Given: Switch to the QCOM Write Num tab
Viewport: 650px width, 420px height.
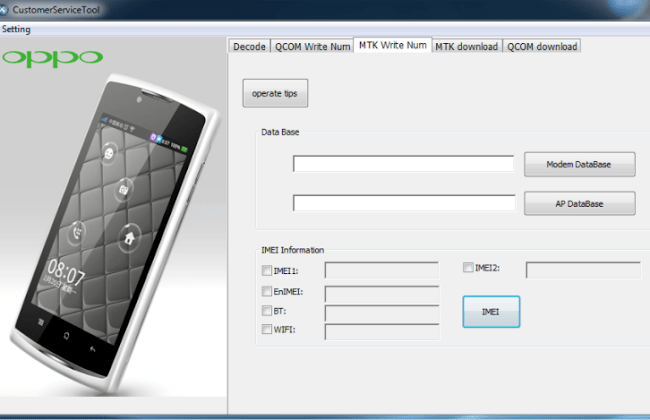Looking at the screenshot, I should [x=312, y=46].
